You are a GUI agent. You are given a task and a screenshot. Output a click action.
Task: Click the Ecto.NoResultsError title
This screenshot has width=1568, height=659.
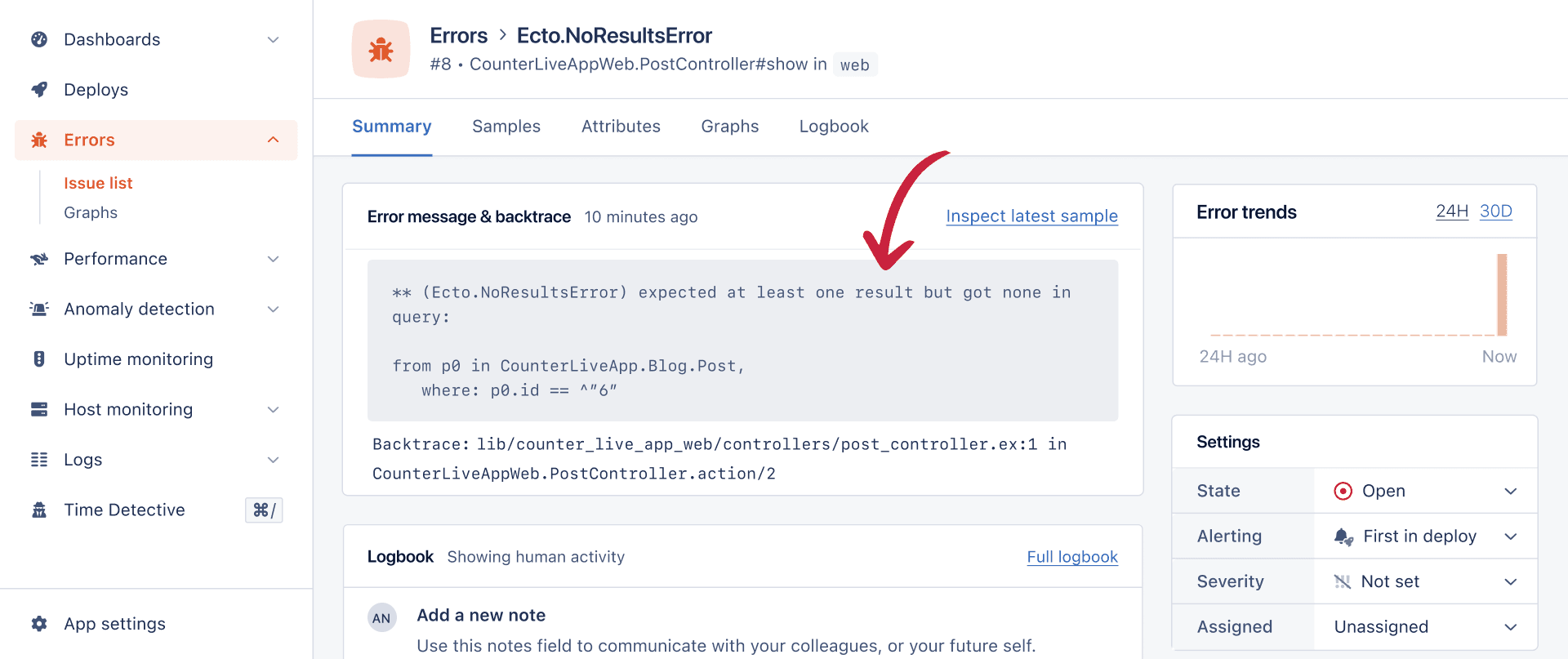[x=614, y=36]
